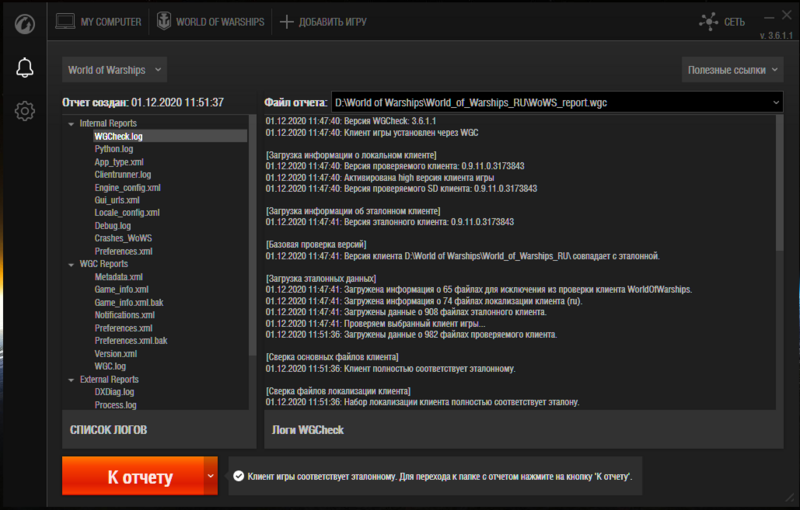Image resolution: width=800 pixels, height=510 pixels.
Task: Click log line 'Активирована high версия клиента игры'
Action: [380, 177]
